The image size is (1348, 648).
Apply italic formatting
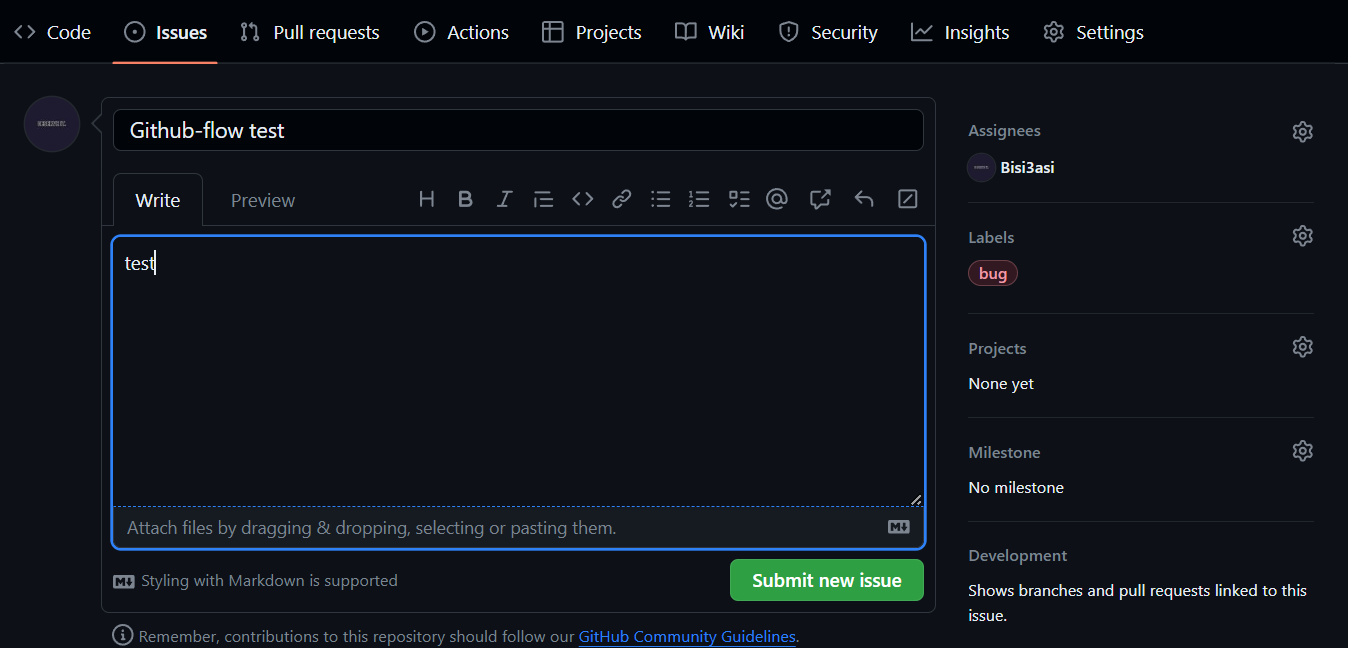pos(504,199)
